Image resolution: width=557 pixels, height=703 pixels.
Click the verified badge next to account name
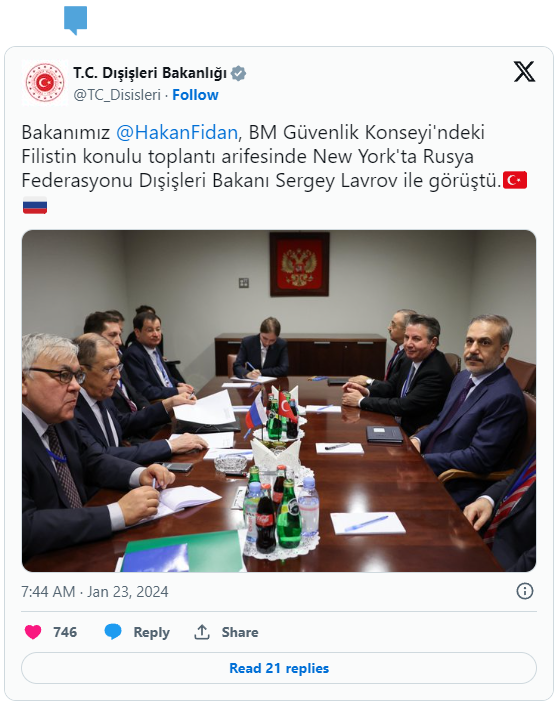tap(238, 73)
